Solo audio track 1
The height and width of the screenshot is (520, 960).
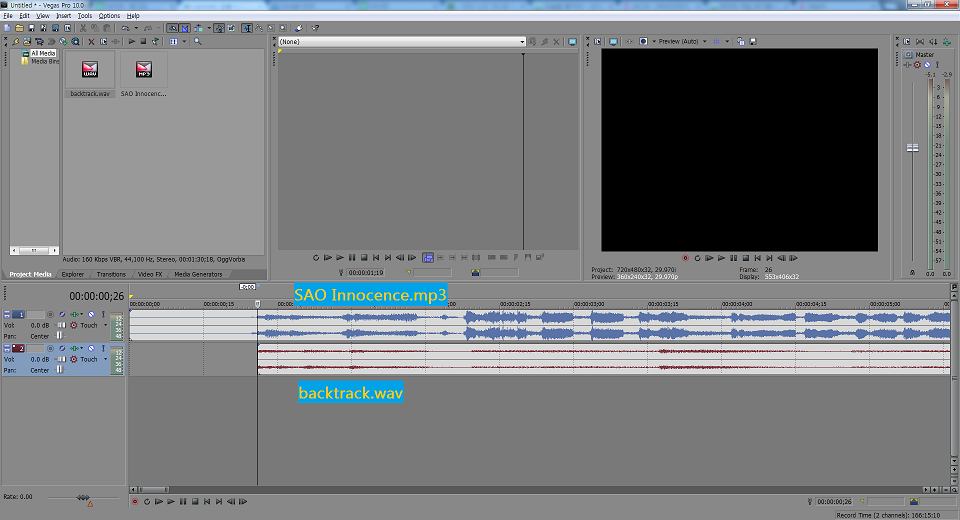(x=103, y=314)
